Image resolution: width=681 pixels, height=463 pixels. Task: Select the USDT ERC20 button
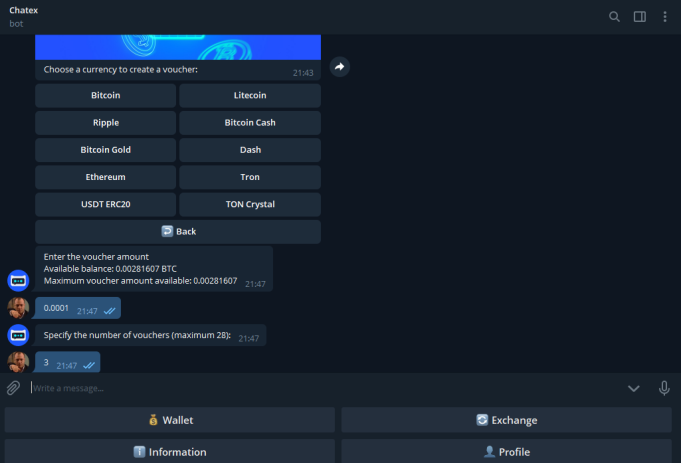pyautogui.click(x=106, y=205)
